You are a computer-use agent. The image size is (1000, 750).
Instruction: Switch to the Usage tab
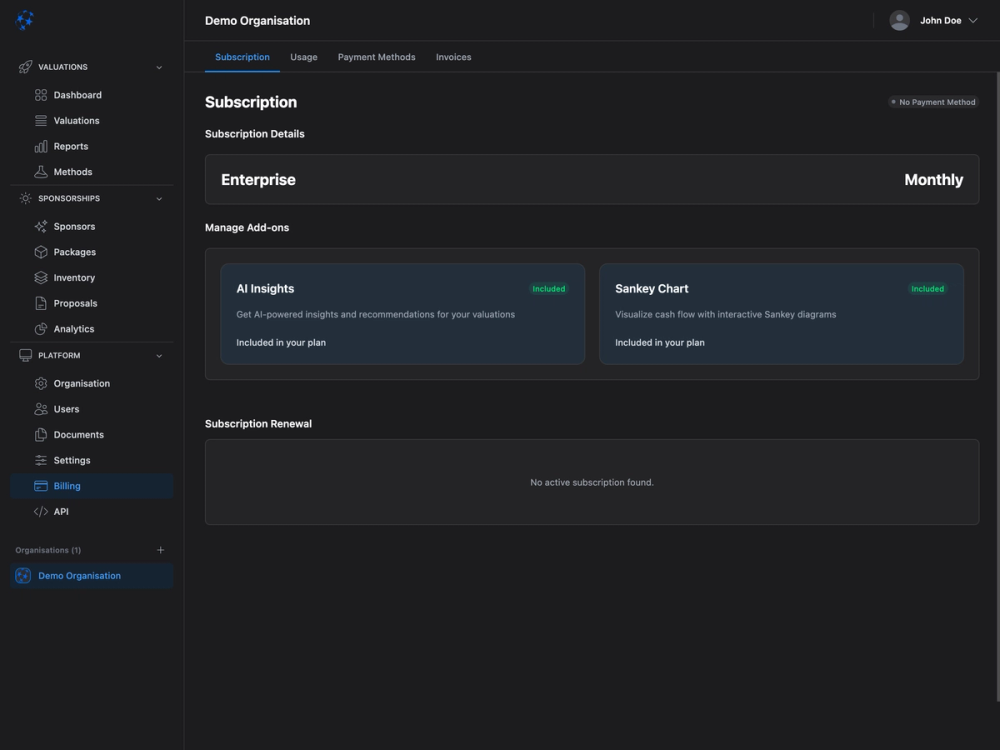pyautogui.click(x=303, y=57)
